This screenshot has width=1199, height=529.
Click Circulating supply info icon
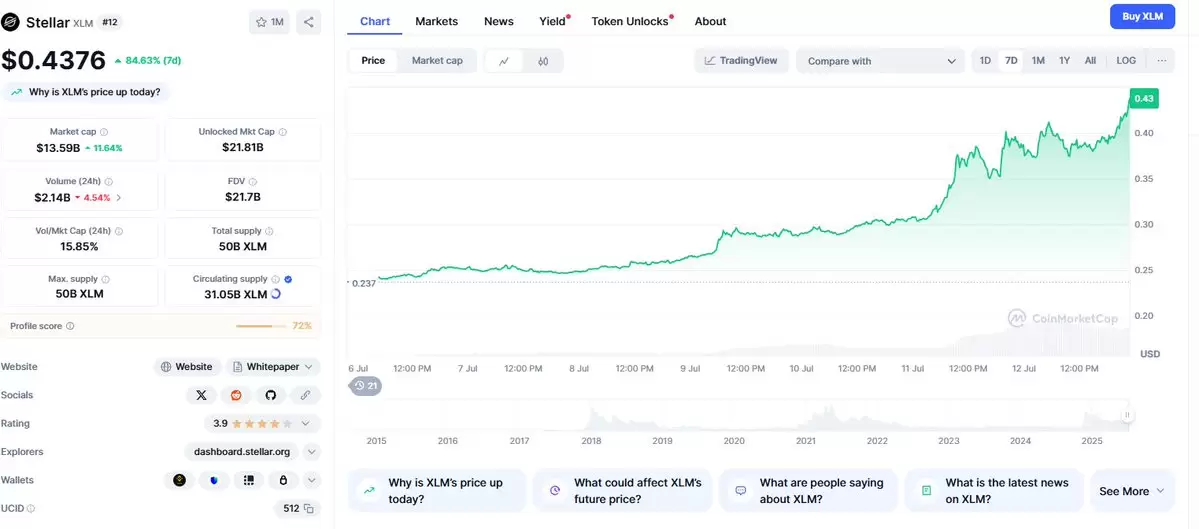(x=275, y=279)
